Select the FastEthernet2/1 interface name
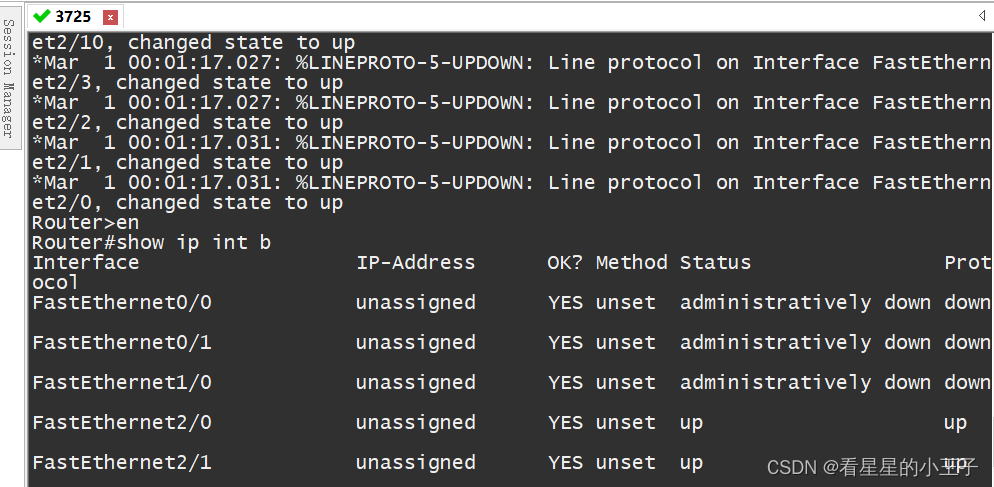This screenshot has height=487, width=994. tap(122, 462)
